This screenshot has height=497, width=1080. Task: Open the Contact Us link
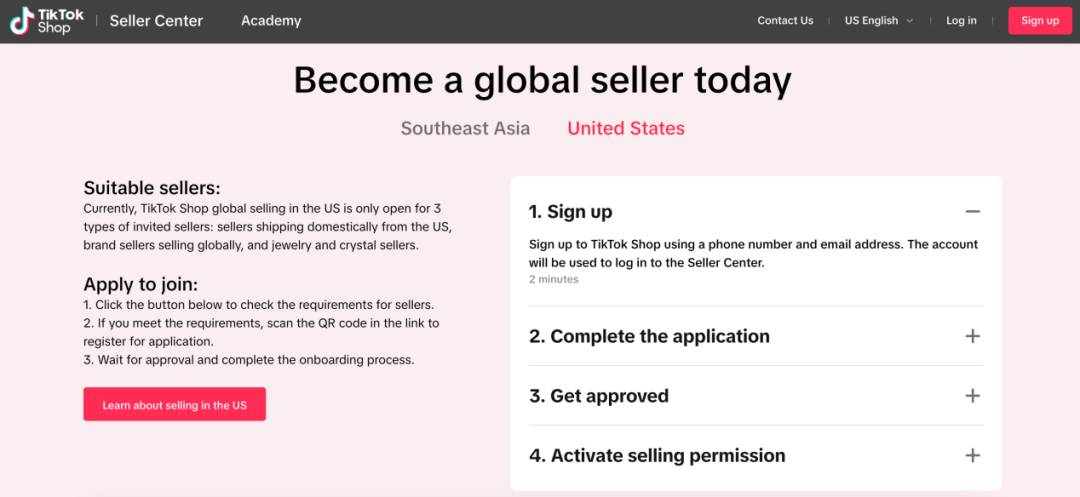785,21
